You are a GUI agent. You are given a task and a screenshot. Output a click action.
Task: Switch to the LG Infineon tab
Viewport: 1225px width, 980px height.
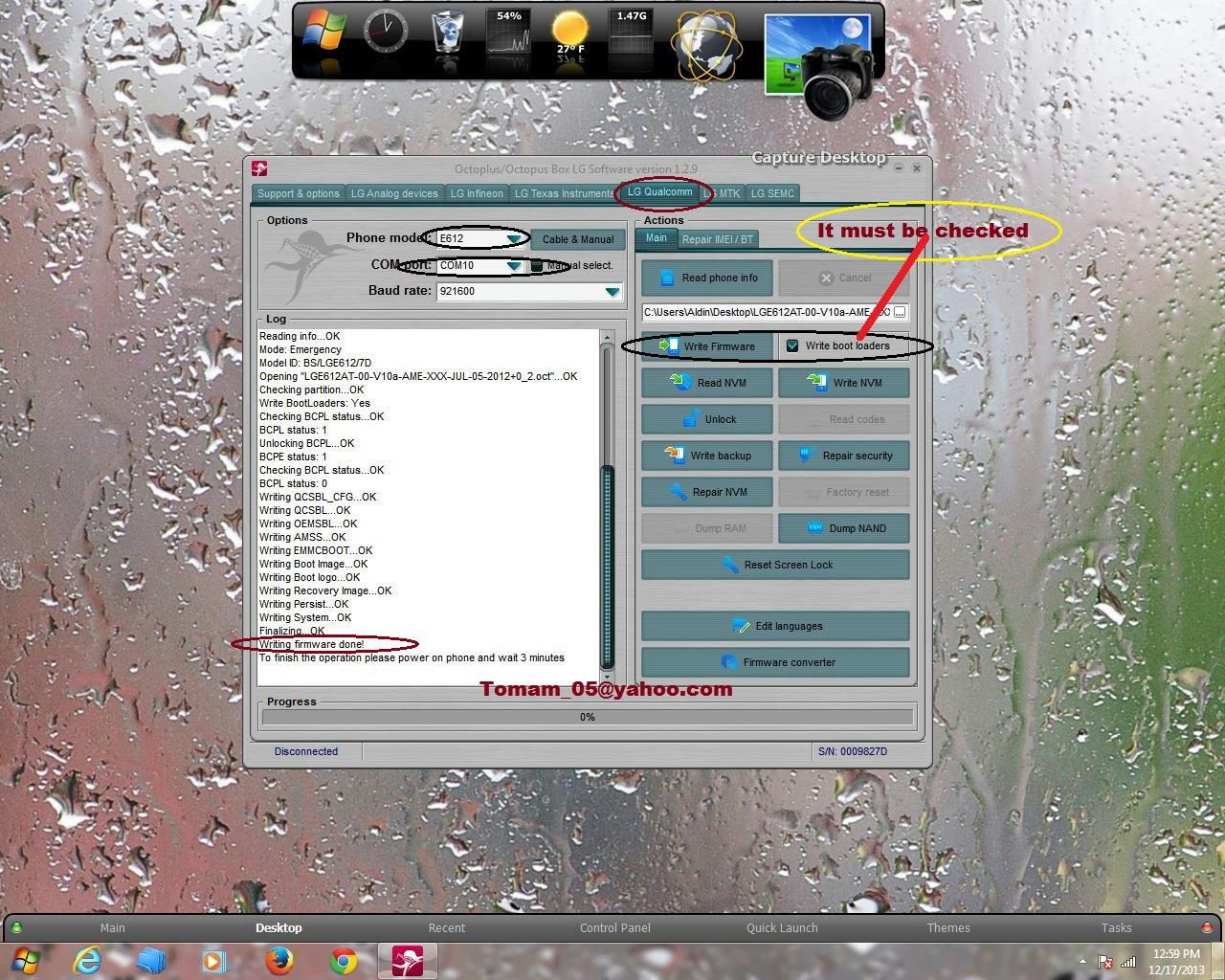(x=477, y=193)
